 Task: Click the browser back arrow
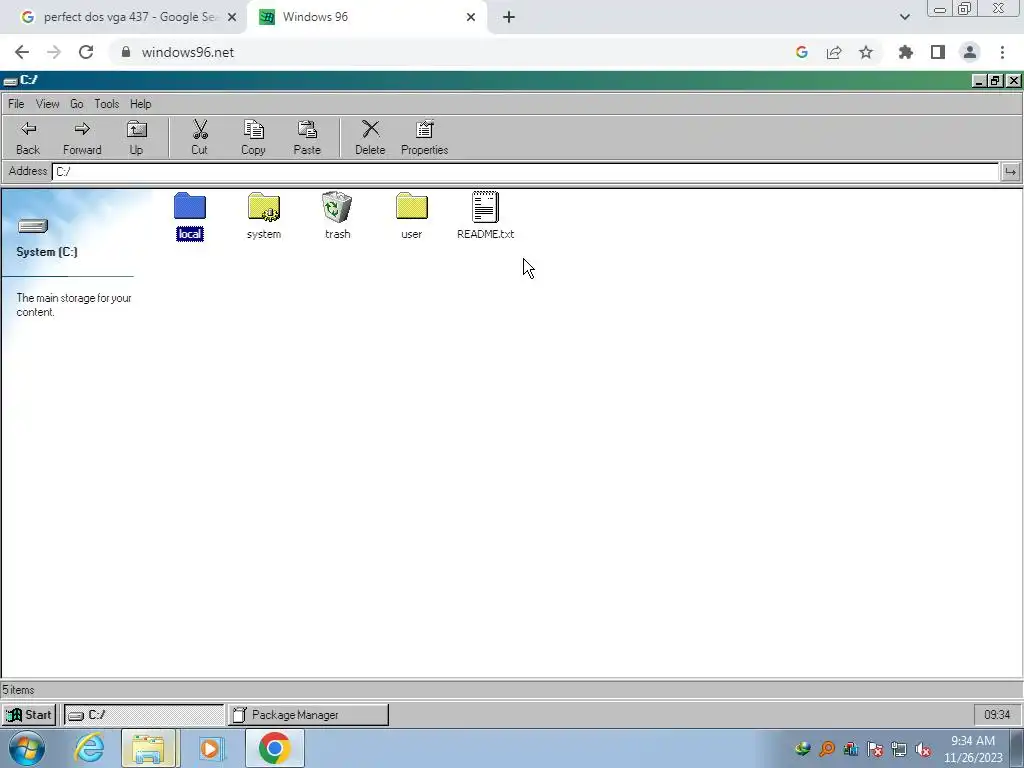[x=22, y=52]
